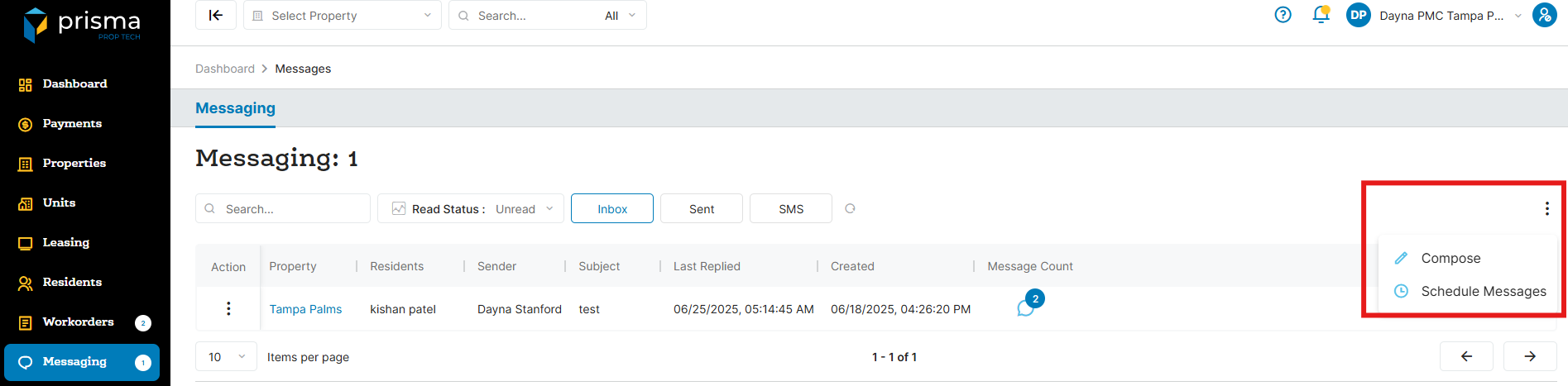Viewport: 1568px width, 386px height.
Task: Change the items per page dropdown
Action: [226, 357]
